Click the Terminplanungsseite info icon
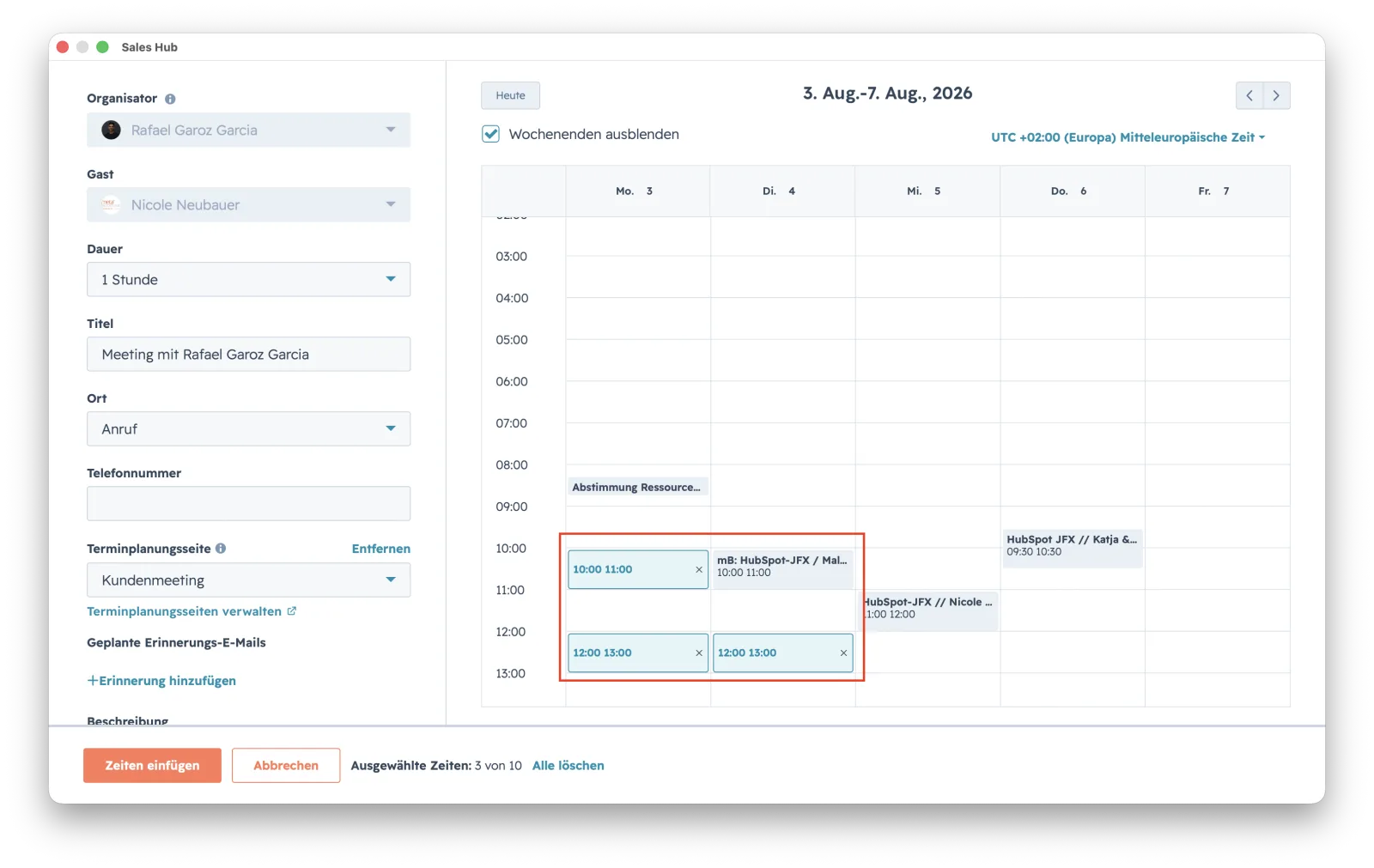The image size is (1374, 868). coord(221,548)
